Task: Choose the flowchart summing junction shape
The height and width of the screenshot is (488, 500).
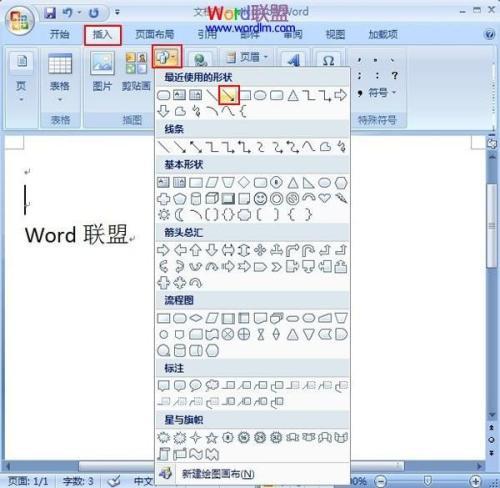Action: click(x=228, y=334)
